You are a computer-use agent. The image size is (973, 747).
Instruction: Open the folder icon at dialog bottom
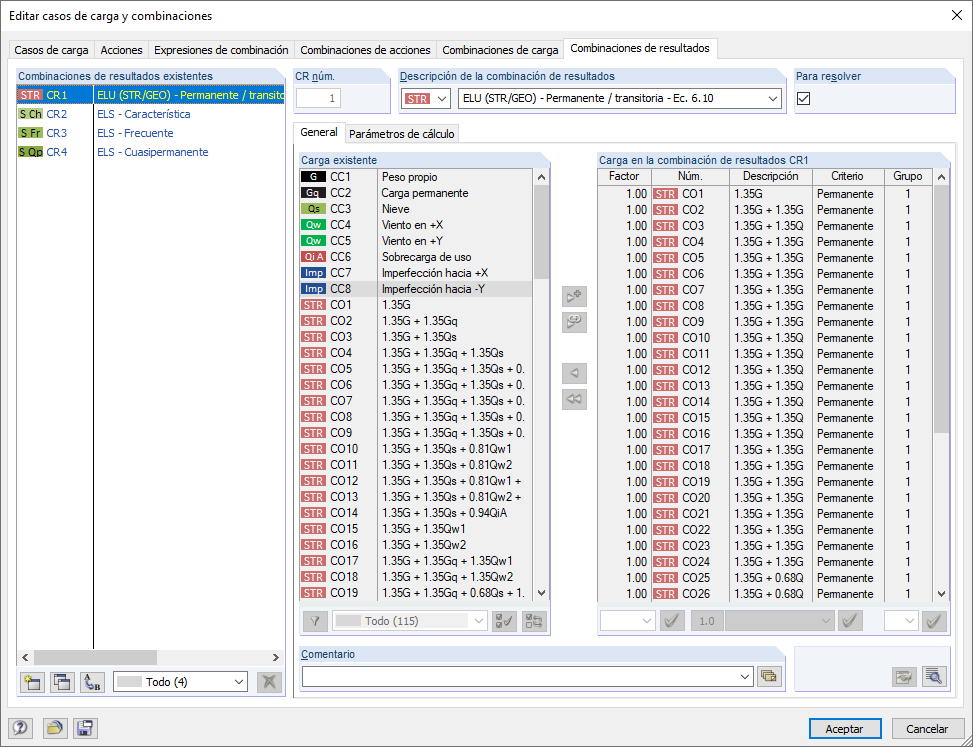55,728
